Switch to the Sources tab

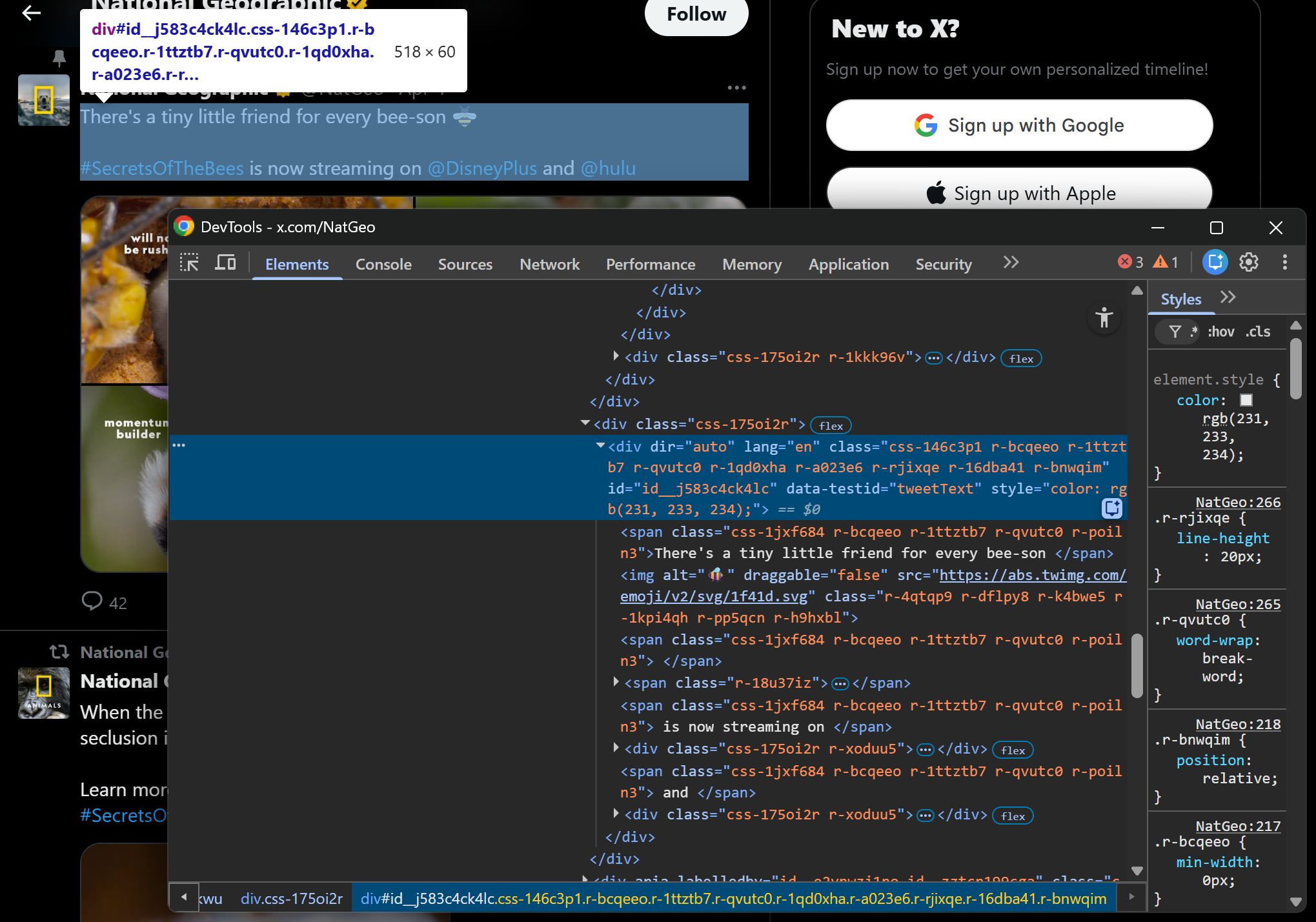click(465, 264)
